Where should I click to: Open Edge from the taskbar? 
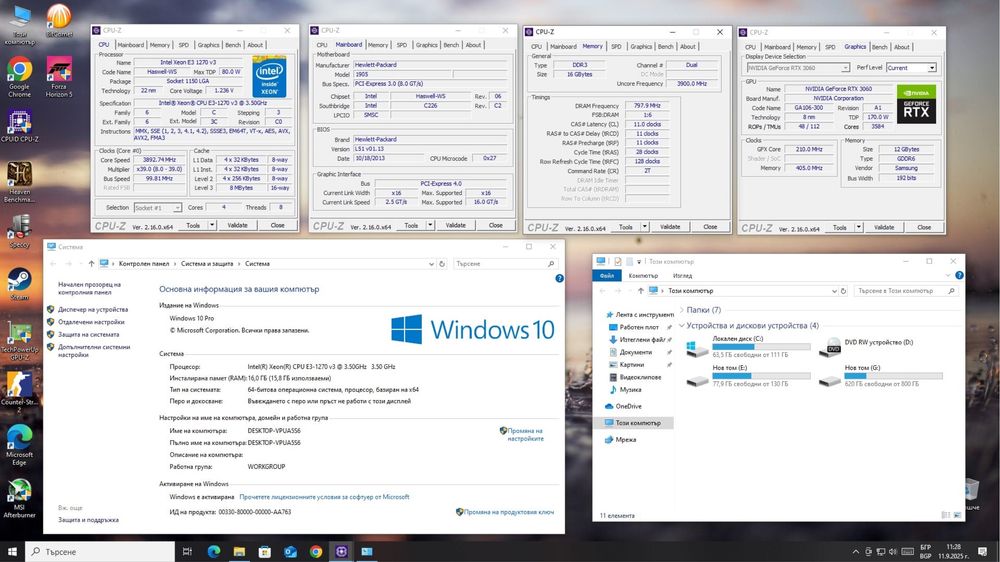[x=214, y=551]
